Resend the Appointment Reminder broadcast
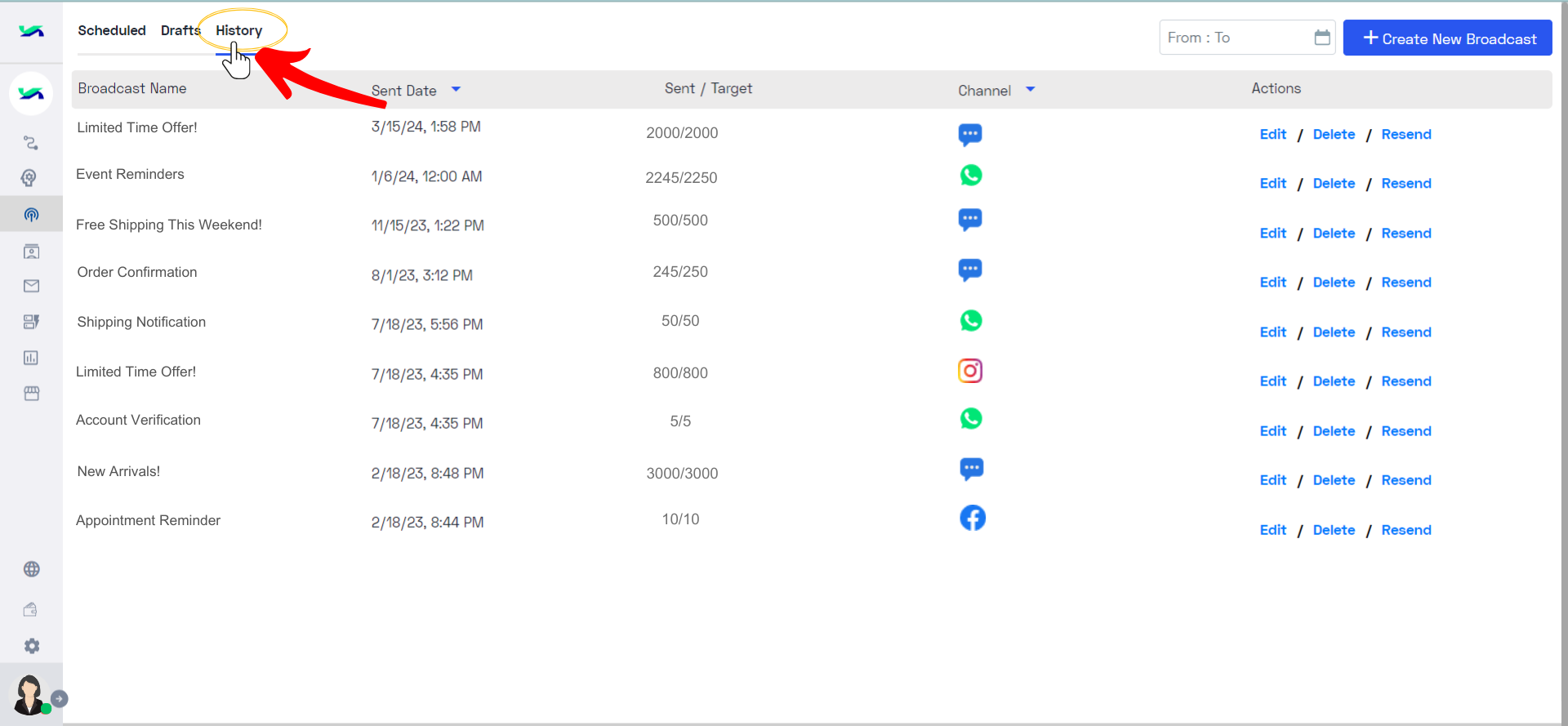 [x=1406, y=529]
